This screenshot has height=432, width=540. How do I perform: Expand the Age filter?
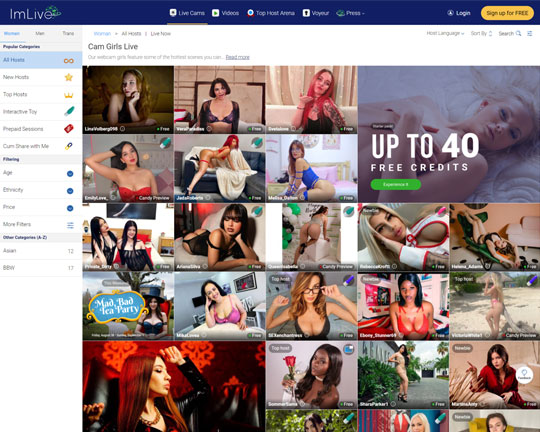70,174
